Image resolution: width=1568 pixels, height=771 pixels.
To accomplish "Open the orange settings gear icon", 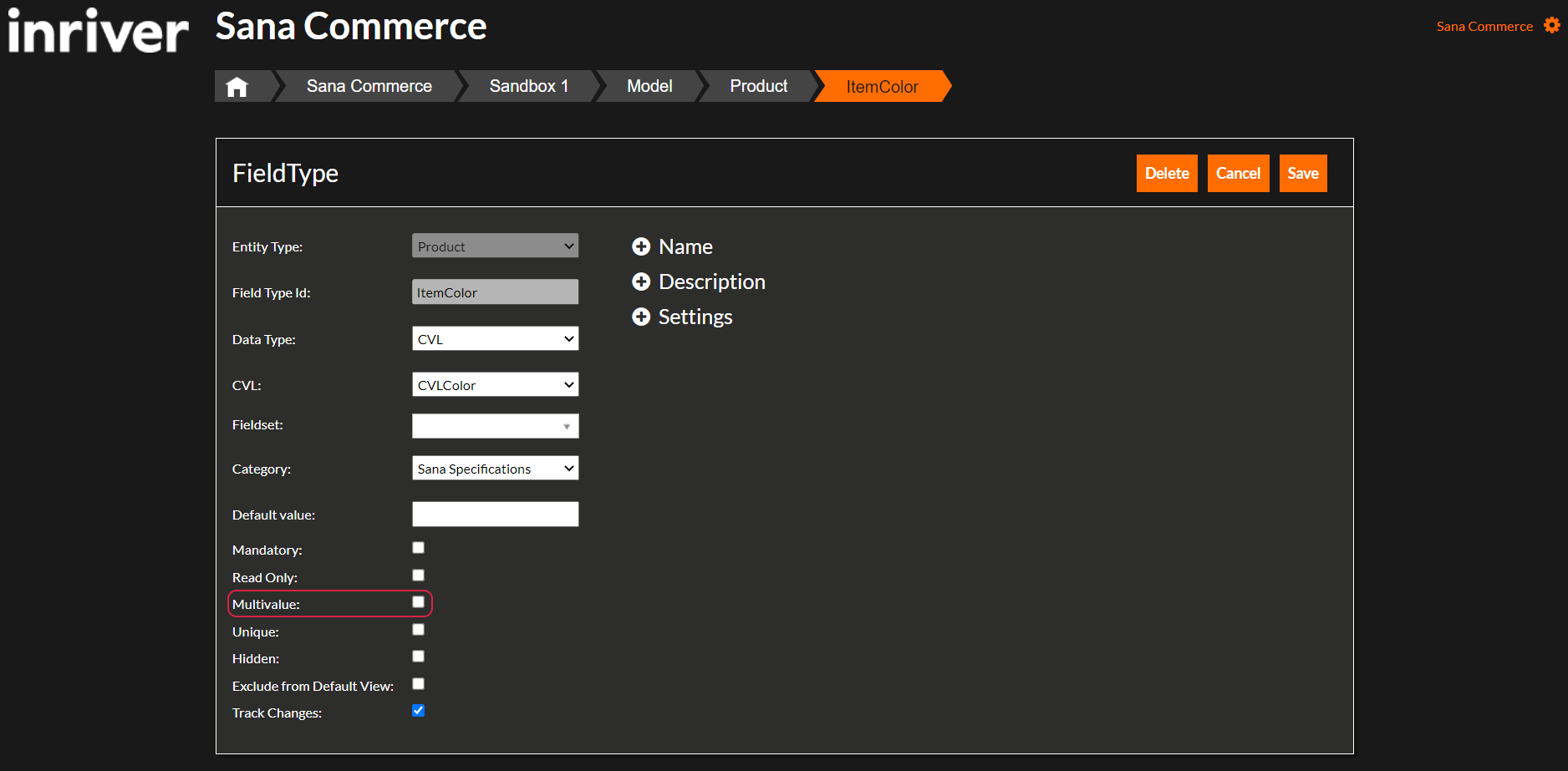I will click(1552, 26).
